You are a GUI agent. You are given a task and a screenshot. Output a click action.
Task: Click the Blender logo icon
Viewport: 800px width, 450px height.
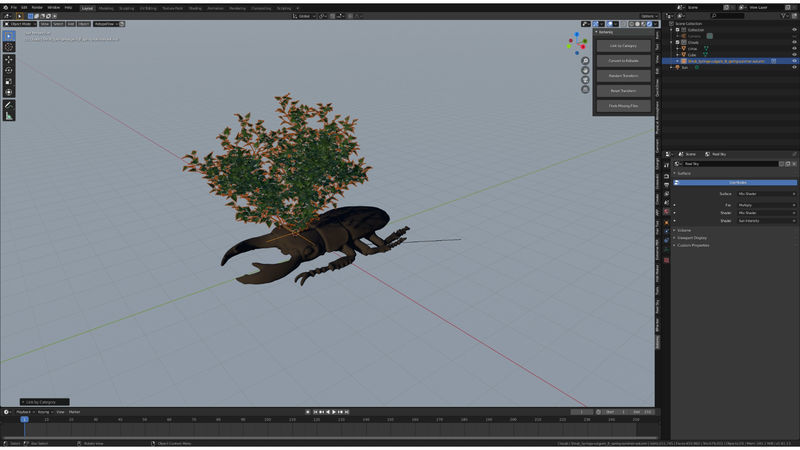[x=5, y=8]
